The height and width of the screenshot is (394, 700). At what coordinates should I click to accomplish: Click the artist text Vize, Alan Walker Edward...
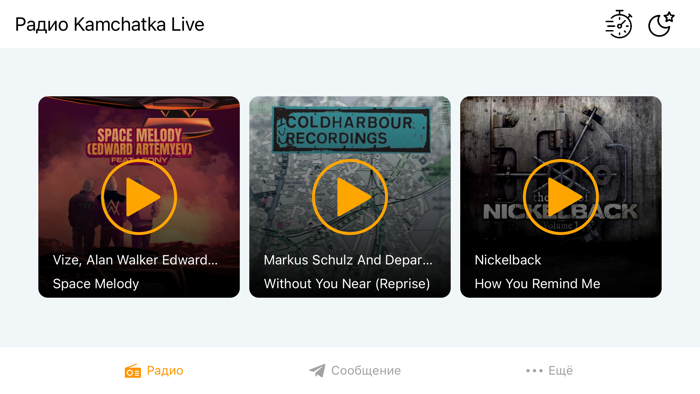(135, 260)
